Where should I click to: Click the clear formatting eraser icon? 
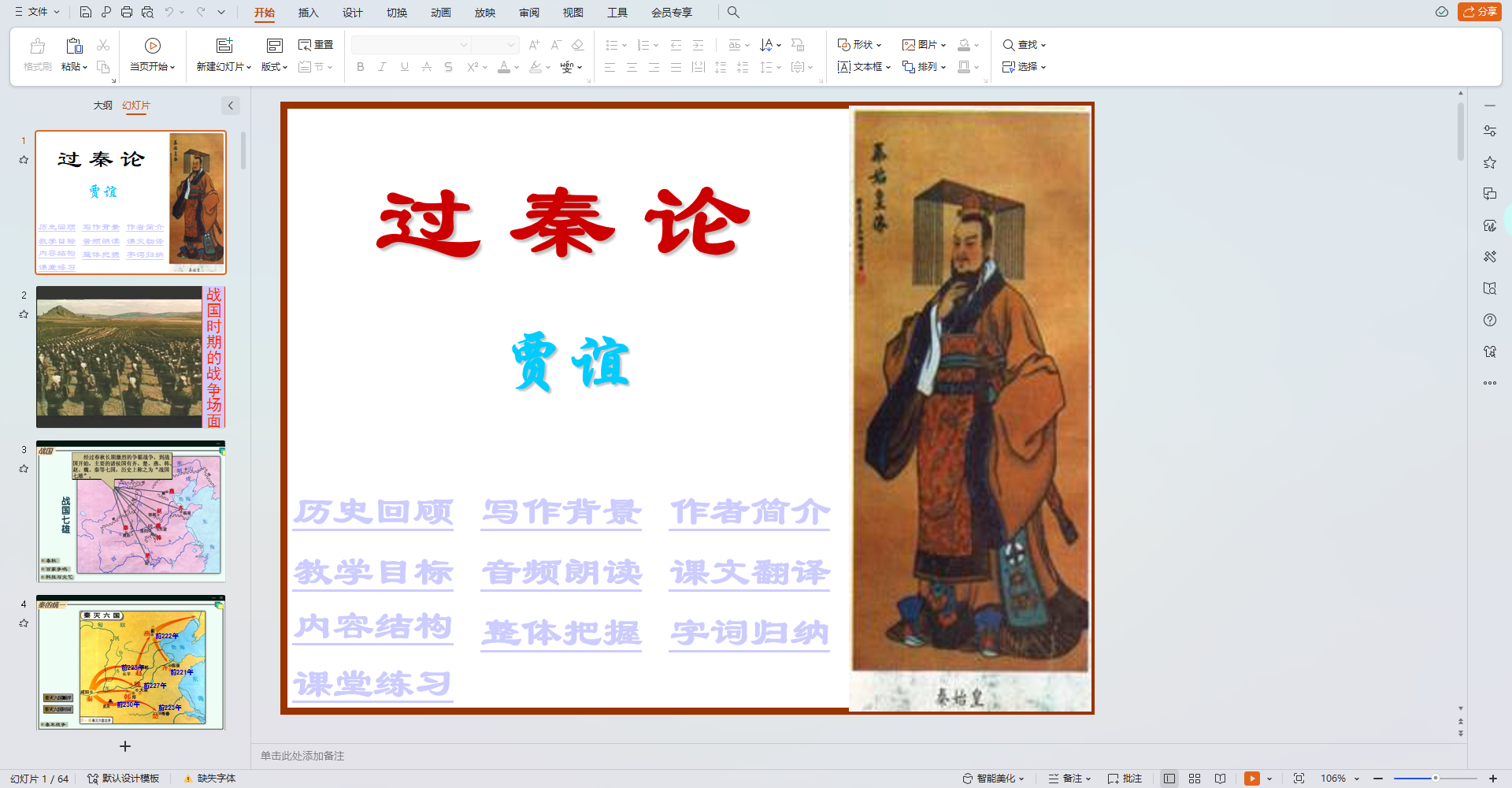click(x=578, y=45)
